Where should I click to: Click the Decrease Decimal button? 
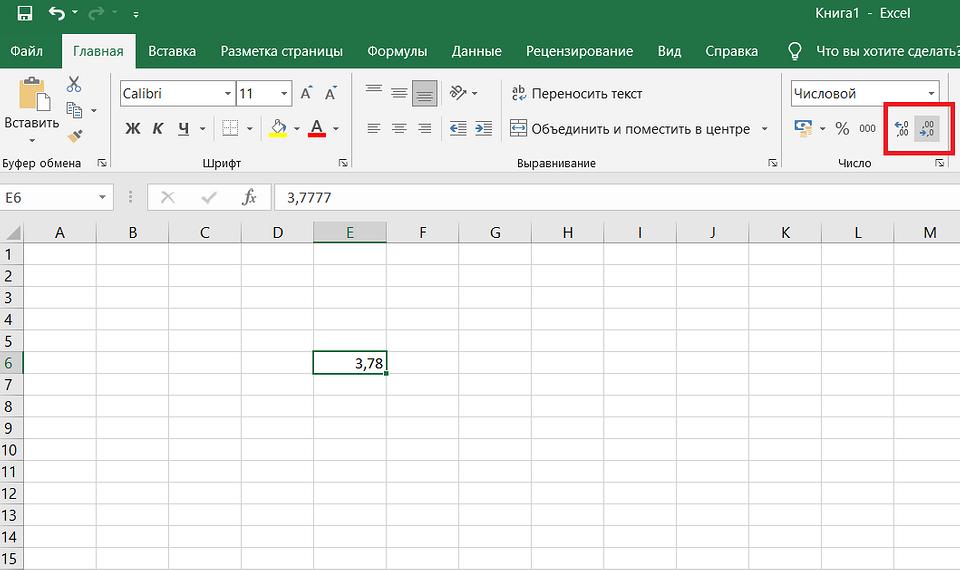927,128
